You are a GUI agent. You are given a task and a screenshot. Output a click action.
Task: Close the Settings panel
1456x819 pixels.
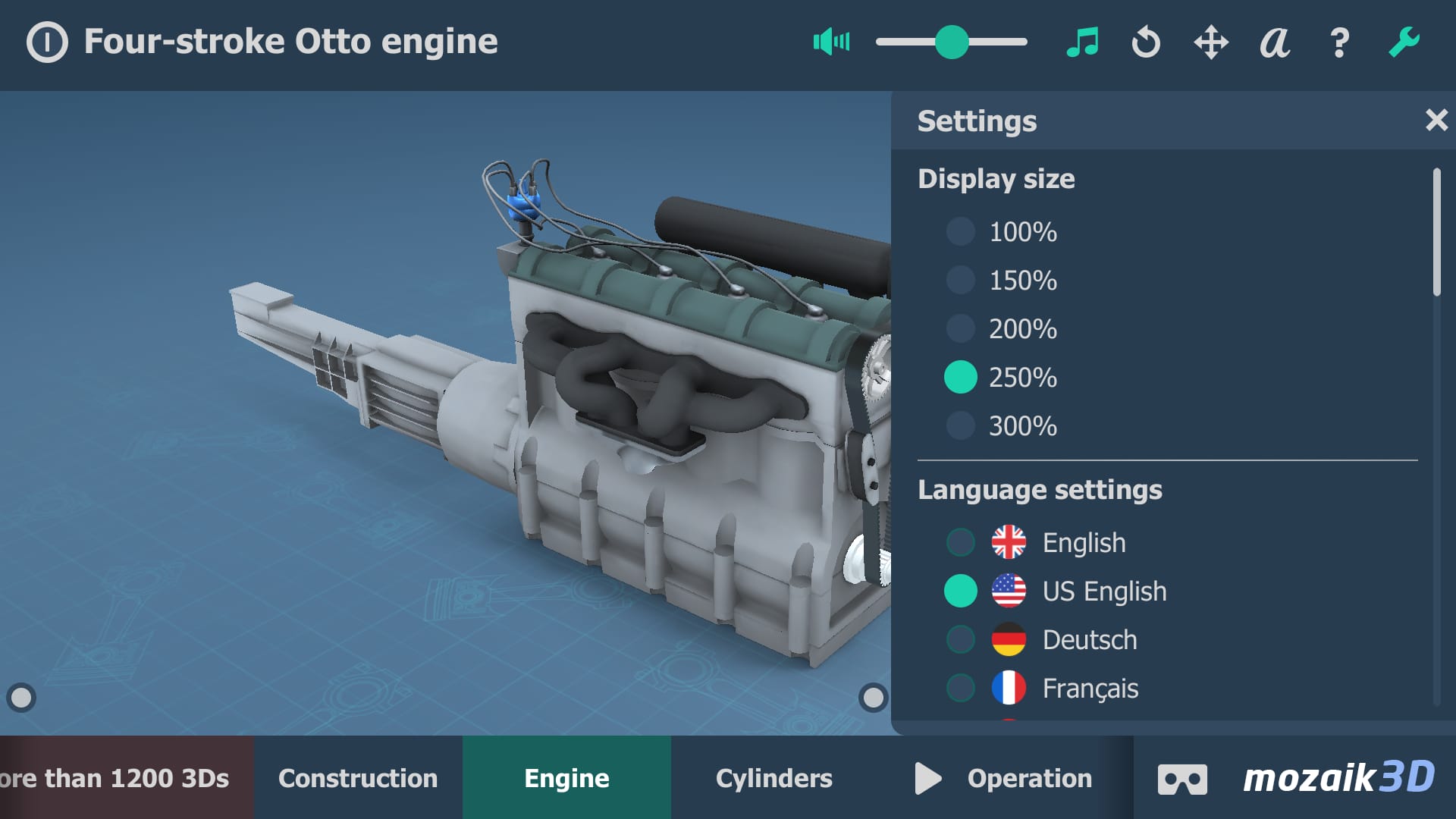pos(1436,120)
